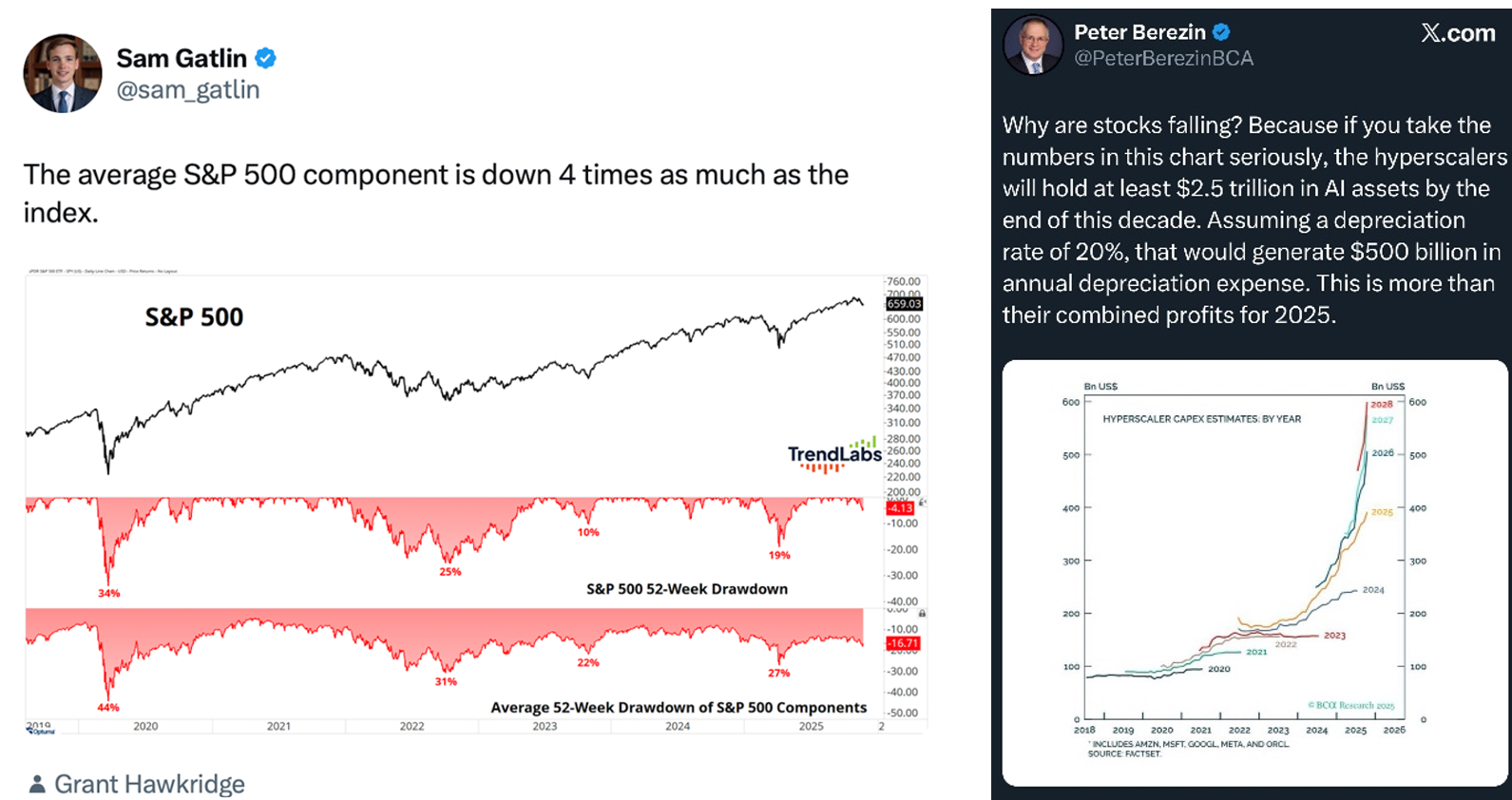Click the black 659.03 price label
Viewport: 1512px width, 800px height.
point(903,304)
